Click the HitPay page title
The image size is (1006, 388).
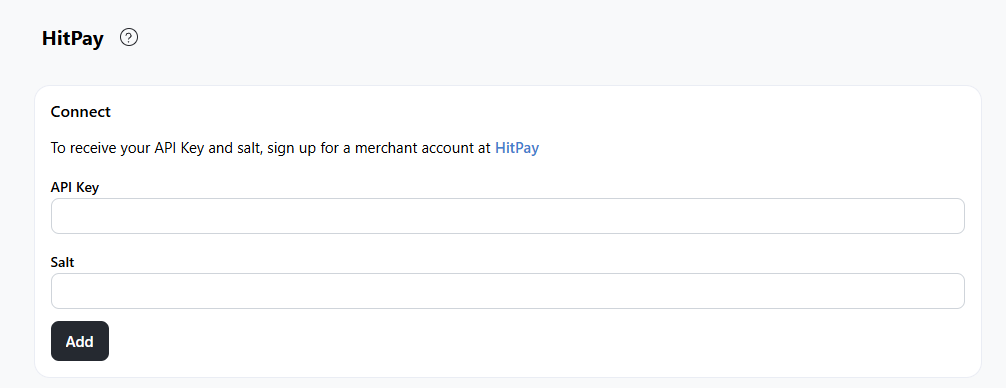click(x=72, y=38)
